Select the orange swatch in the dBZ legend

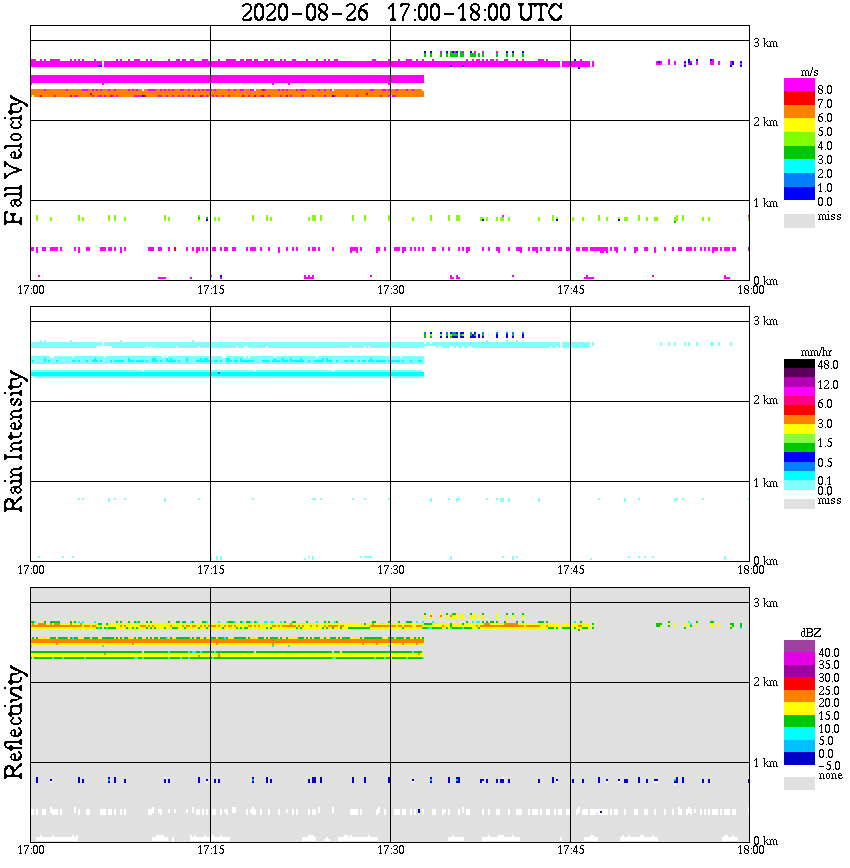(x=799, y=696)
